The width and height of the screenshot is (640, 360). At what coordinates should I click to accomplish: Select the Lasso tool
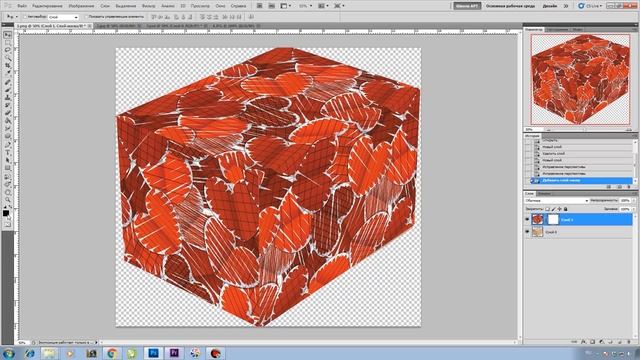point(7,50)
